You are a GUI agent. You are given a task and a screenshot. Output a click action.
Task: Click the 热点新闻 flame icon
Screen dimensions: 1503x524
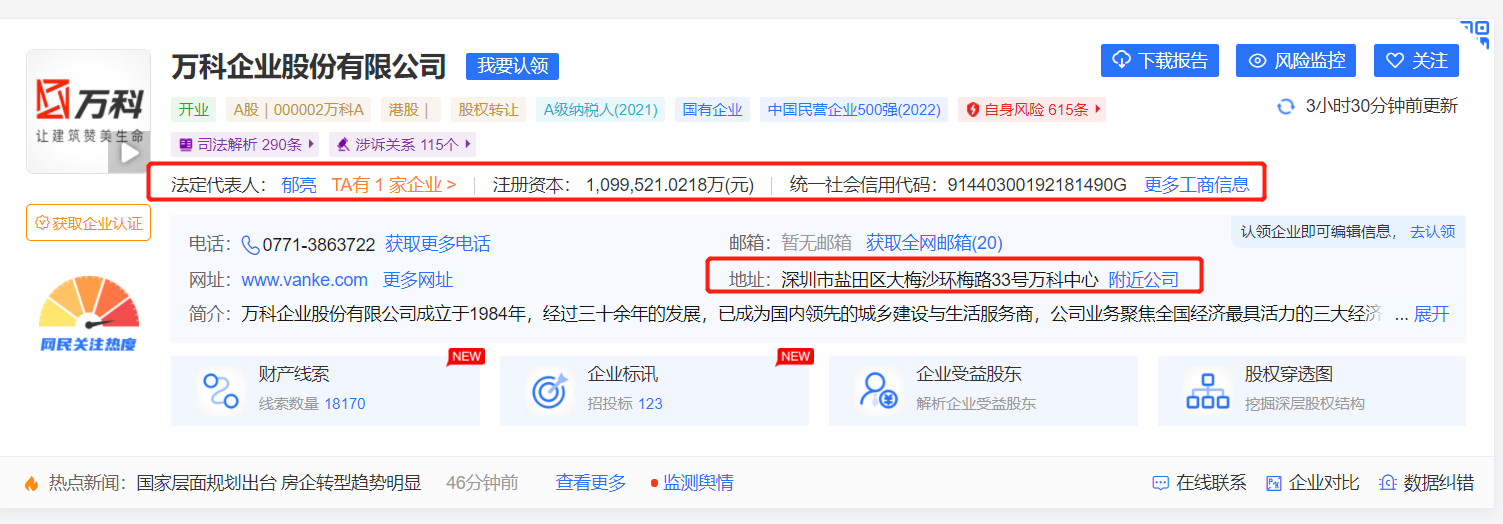tap(32, 483)
